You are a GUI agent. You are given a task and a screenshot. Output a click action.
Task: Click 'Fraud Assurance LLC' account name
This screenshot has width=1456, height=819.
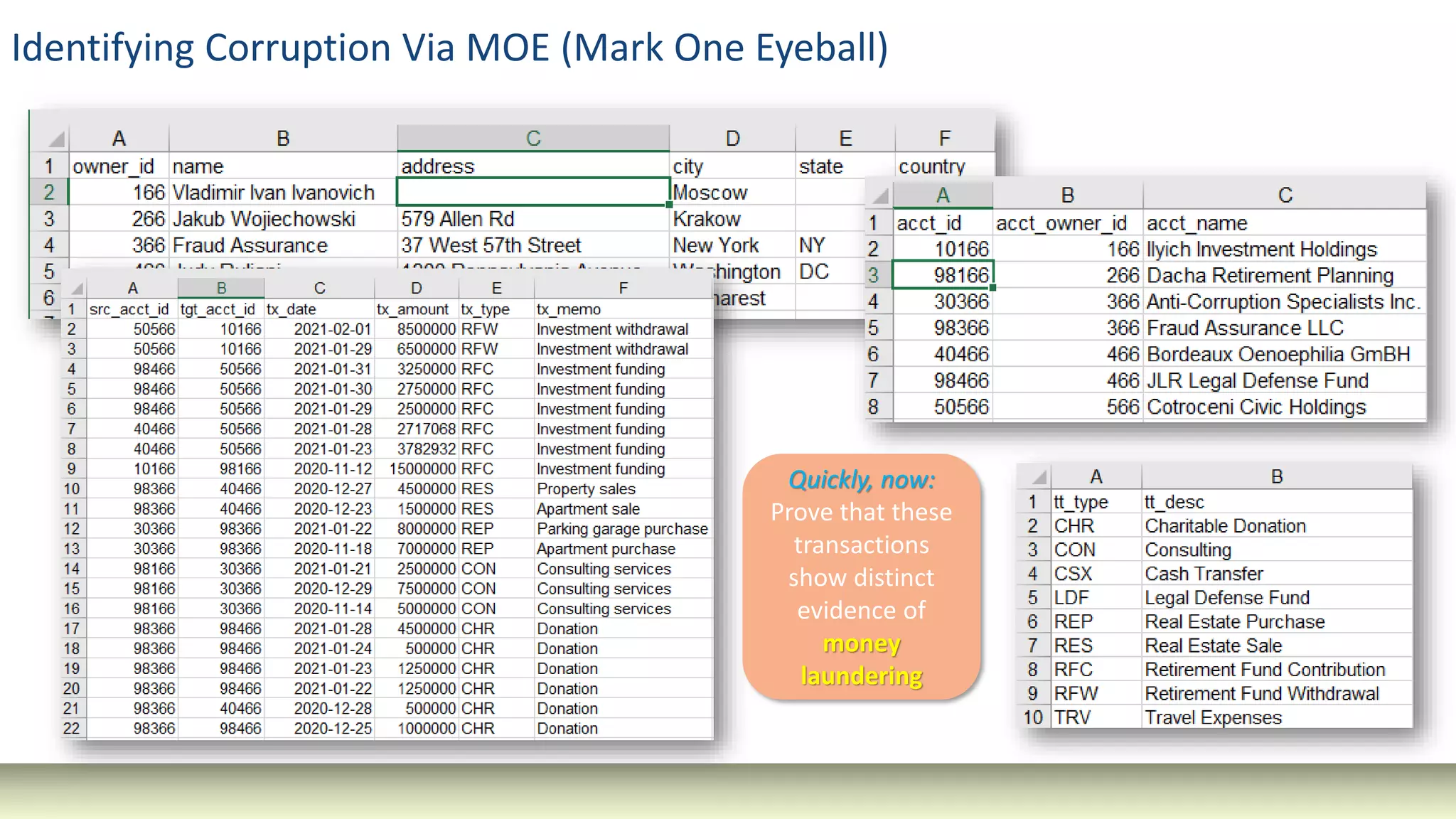pos(1284,328)
